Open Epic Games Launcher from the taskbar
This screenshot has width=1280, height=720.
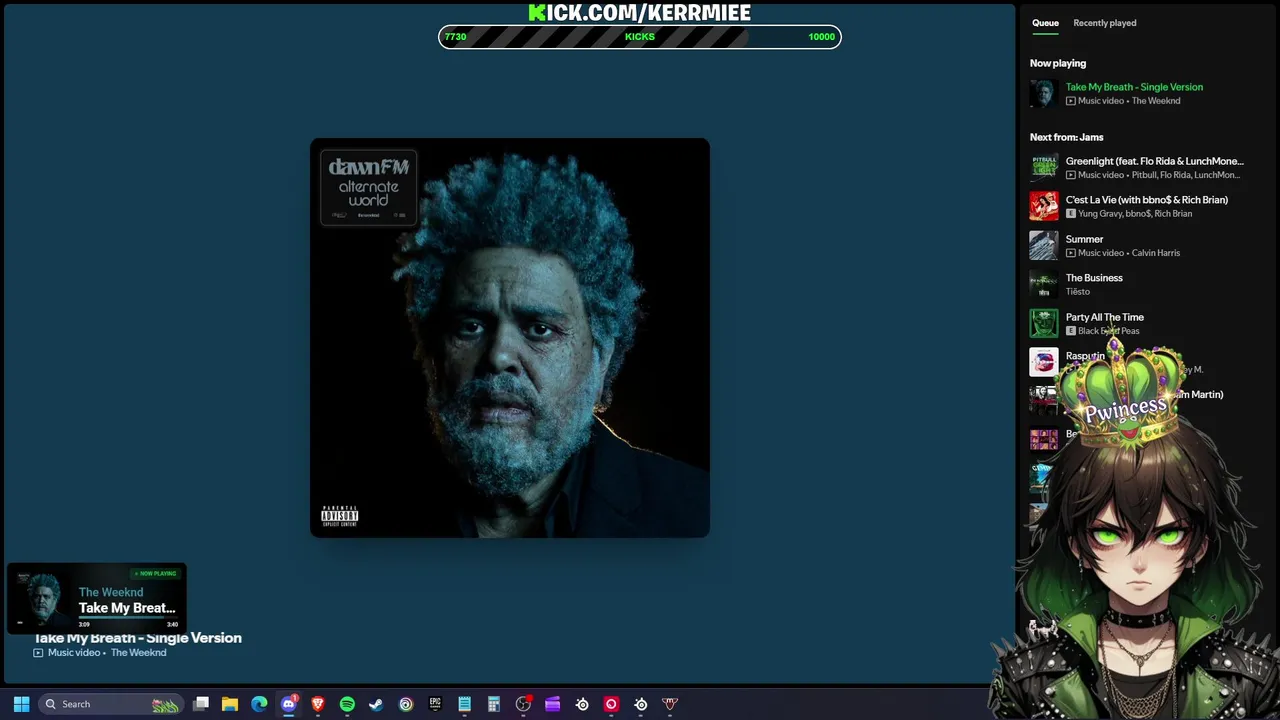point(435,704)
